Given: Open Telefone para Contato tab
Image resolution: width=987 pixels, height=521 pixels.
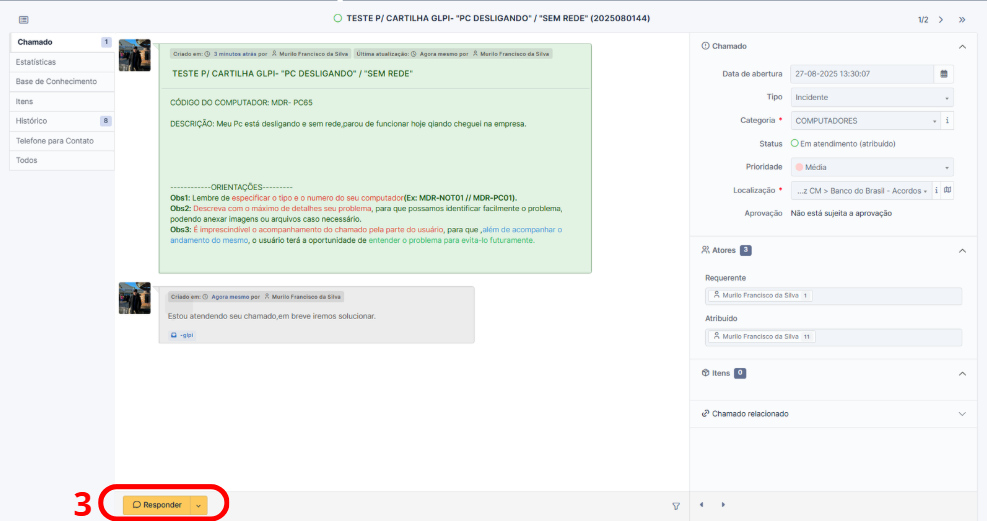Looking at the screenshot, I should pos(62,141).
